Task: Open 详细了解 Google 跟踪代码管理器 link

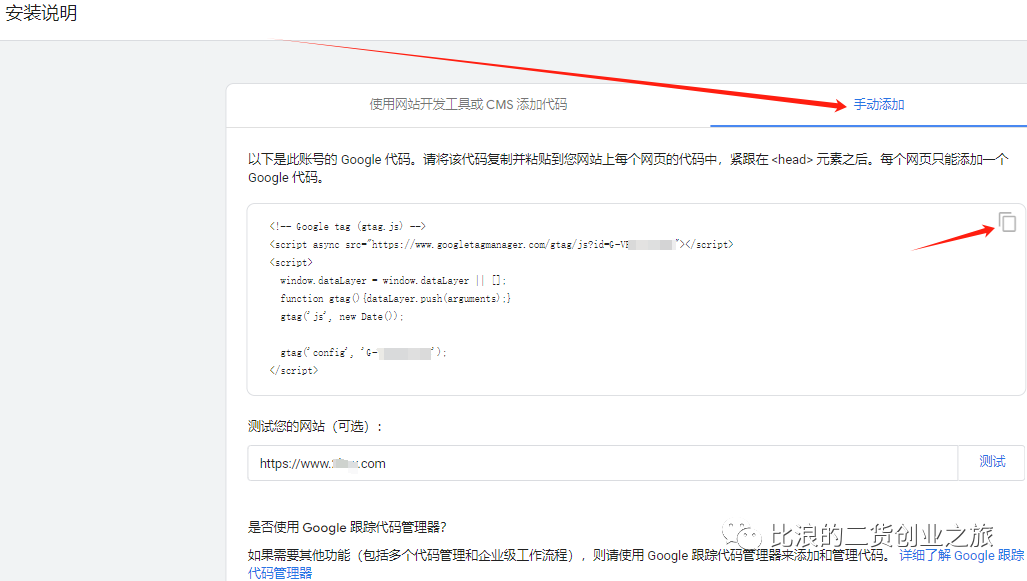Action: [962, 555]
